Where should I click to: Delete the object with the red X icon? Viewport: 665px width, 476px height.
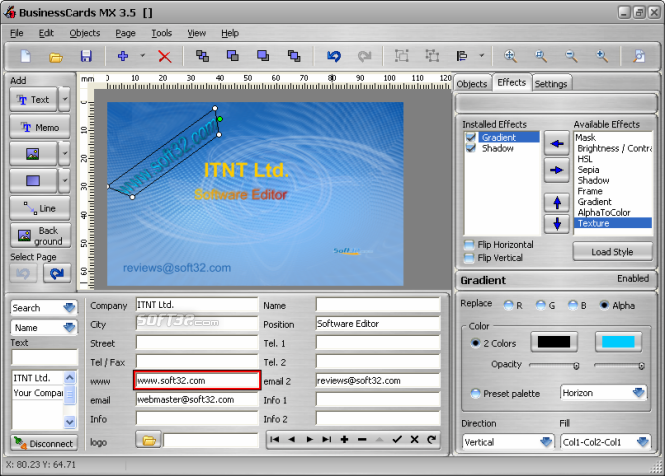click(x=165, y=56)
